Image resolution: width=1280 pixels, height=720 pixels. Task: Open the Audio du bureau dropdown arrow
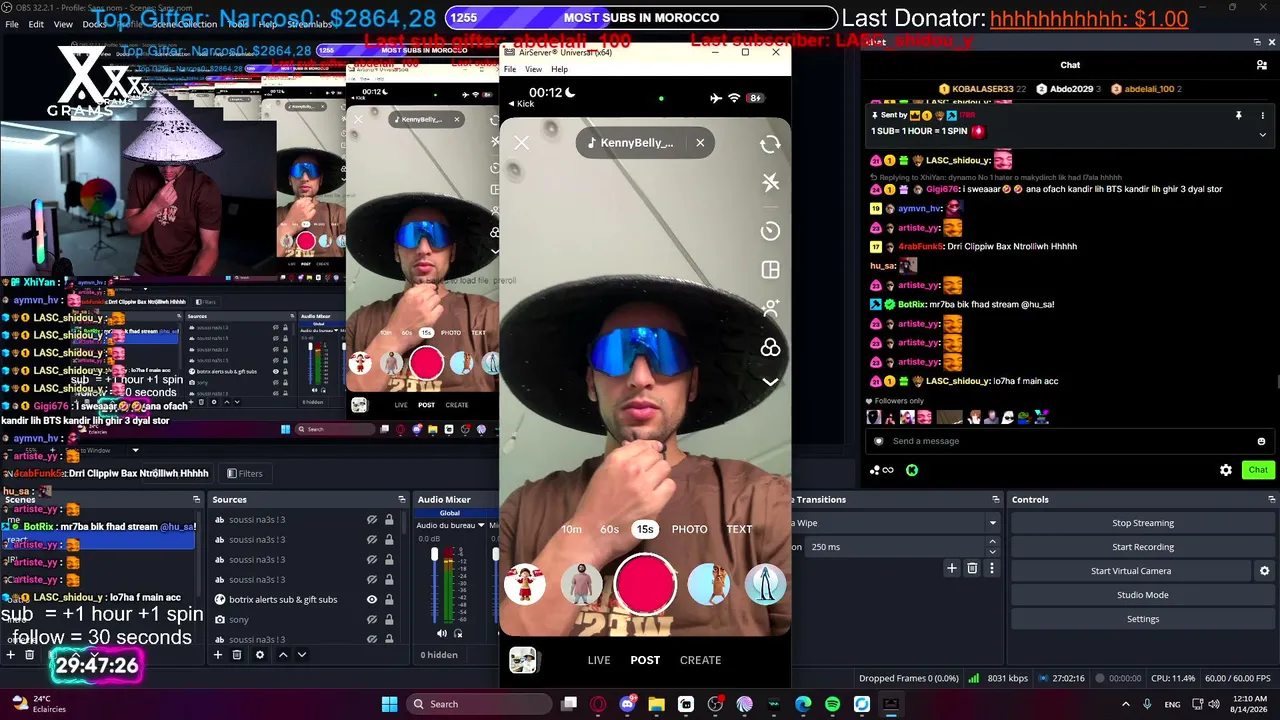pyautogui.click(x=481, y=525)
